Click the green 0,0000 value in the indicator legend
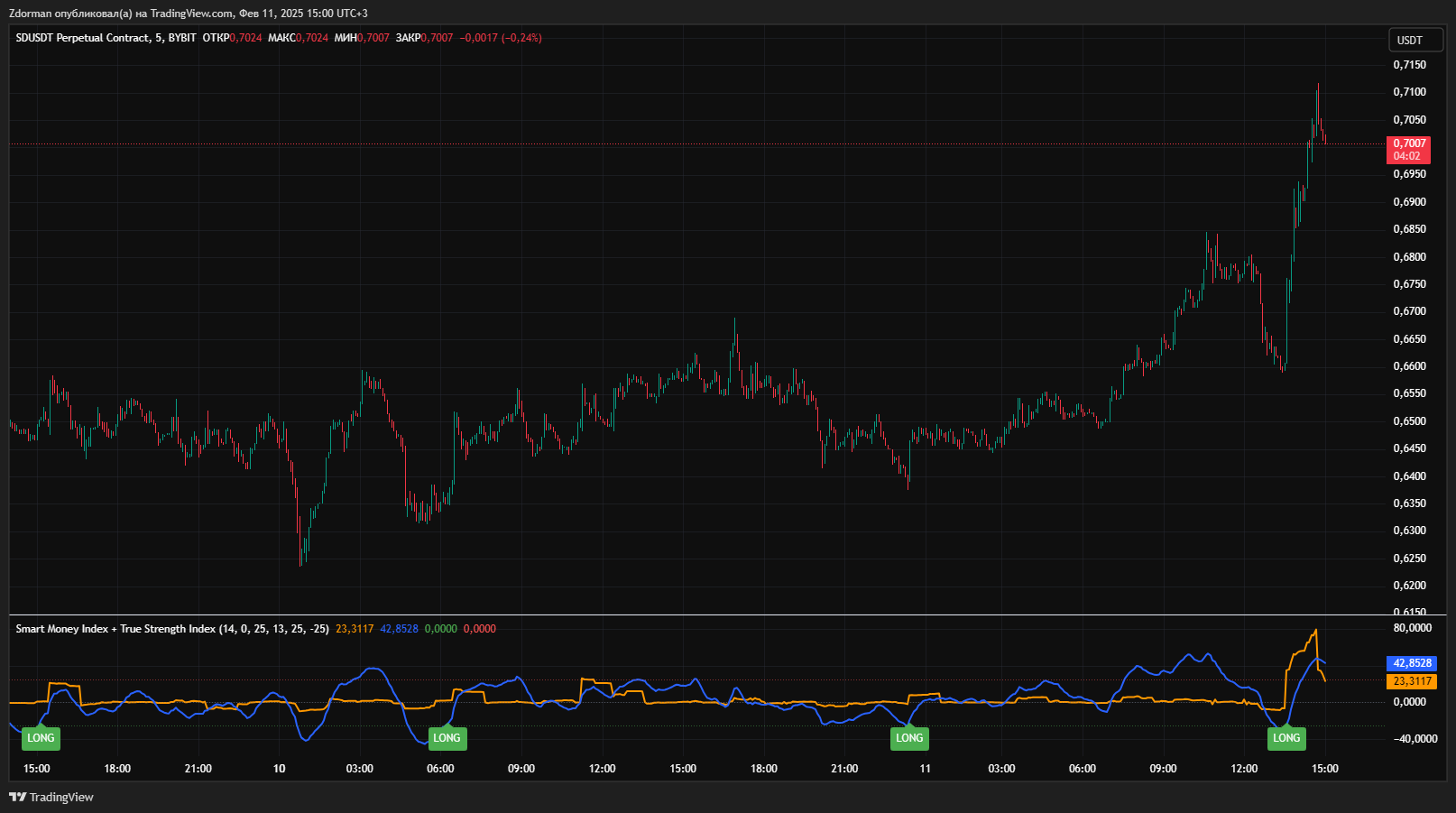The image size is (1456, 813). pos(441,629)
